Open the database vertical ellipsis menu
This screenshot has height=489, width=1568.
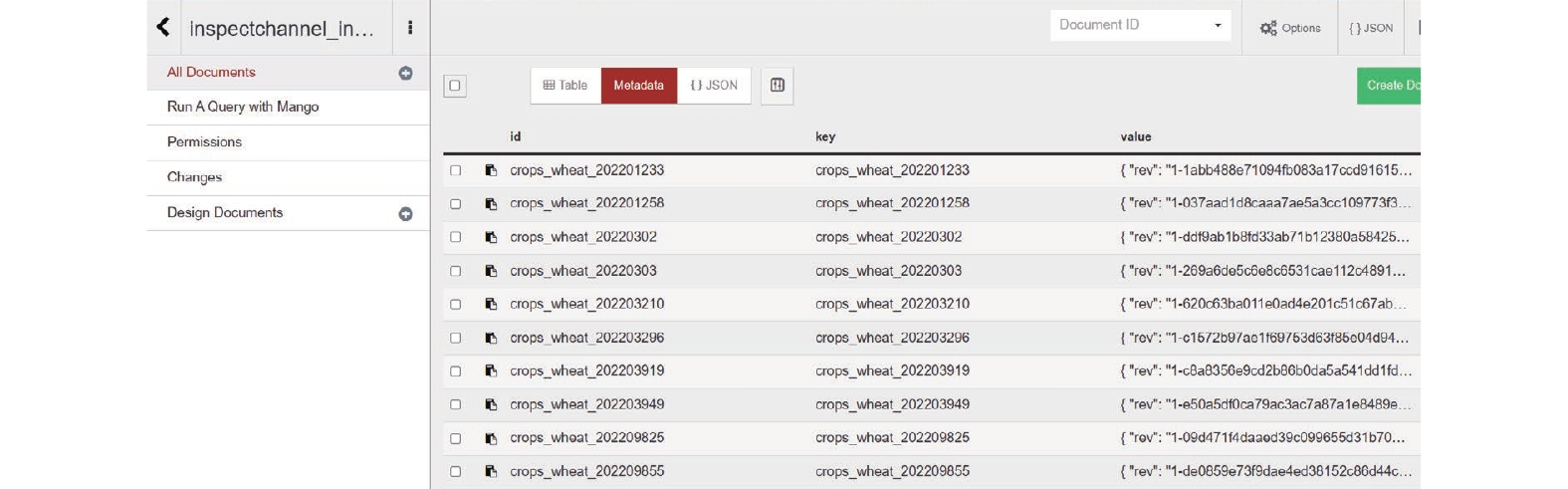click(410, 28)
